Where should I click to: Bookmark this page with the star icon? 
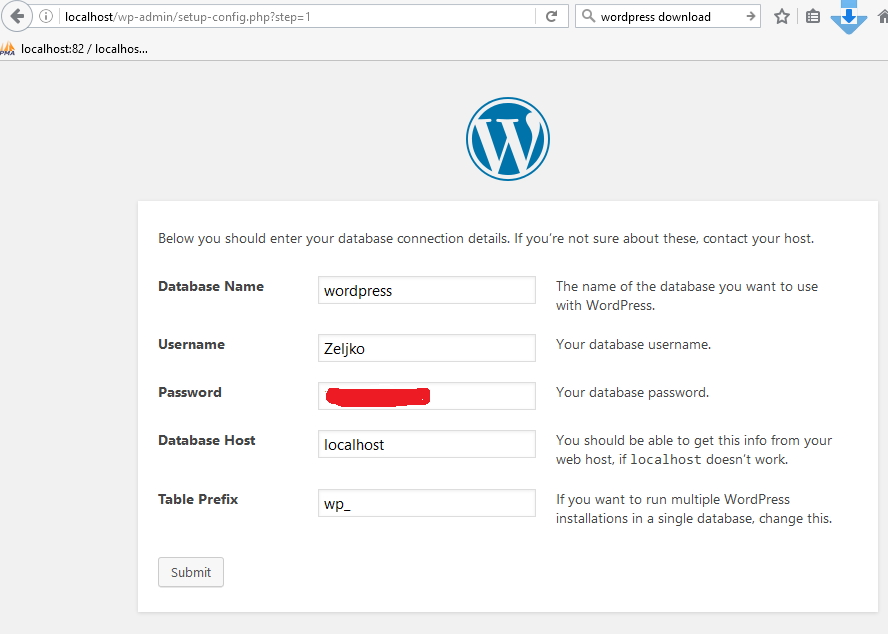click(x=782, y=16)
